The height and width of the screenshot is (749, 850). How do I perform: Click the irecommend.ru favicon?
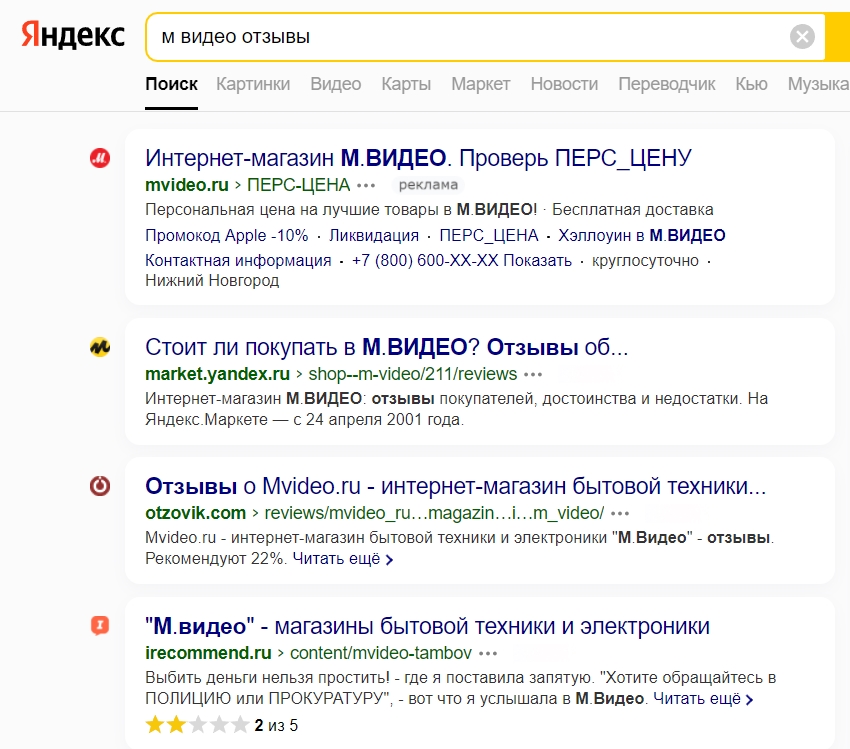click(100, 623)
